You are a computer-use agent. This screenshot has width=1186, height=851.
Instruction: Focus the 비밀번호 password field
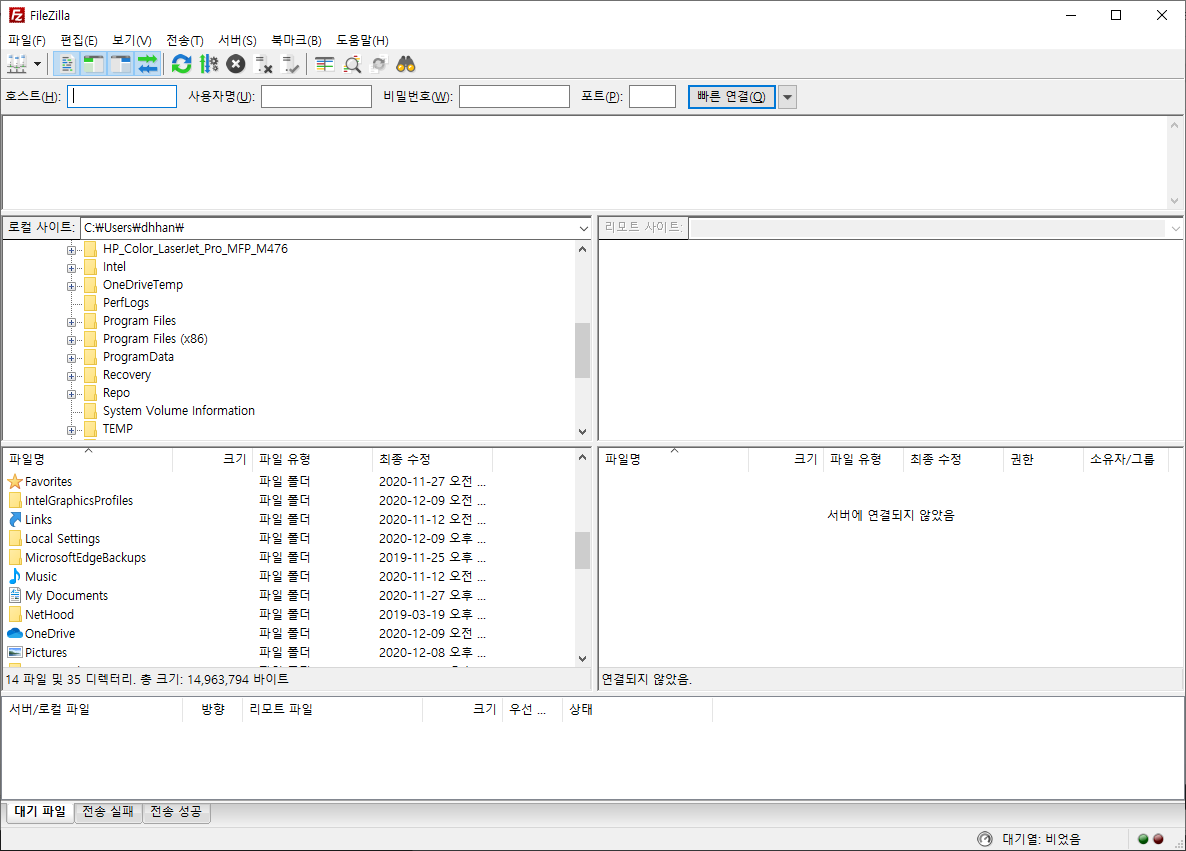(x=514, y=96)
